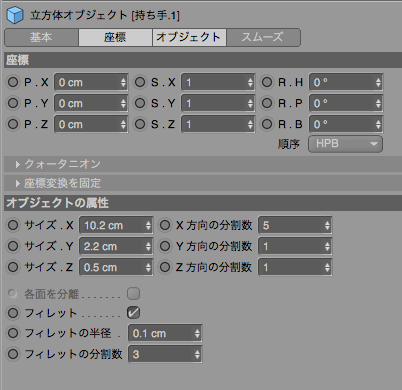This screenshot has width=402, height=390.
Task: Click the P.Z value field
Action: point(91,124)
